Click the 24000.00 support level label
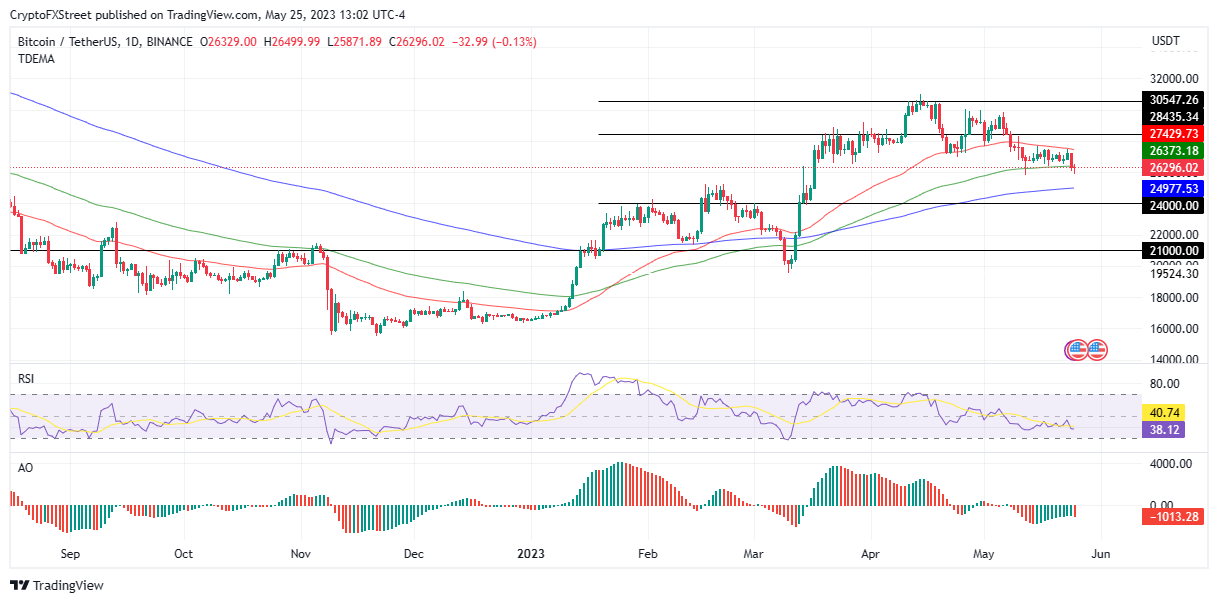This screenshot has width=1218, height=603. (x=1173, y=205)
